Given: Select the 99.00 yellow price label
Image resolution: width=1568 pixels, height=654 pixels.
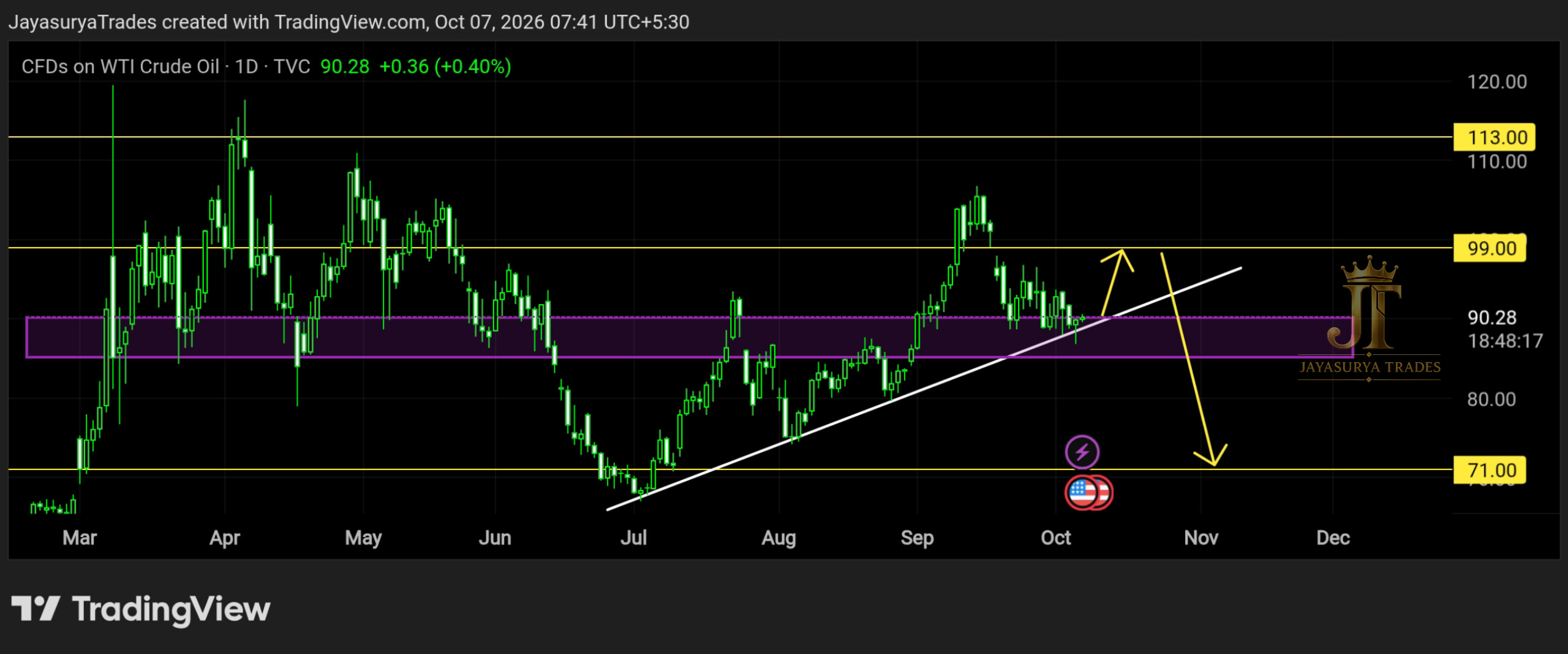Looking at the screenshot, I should [x=1489, y=248].
